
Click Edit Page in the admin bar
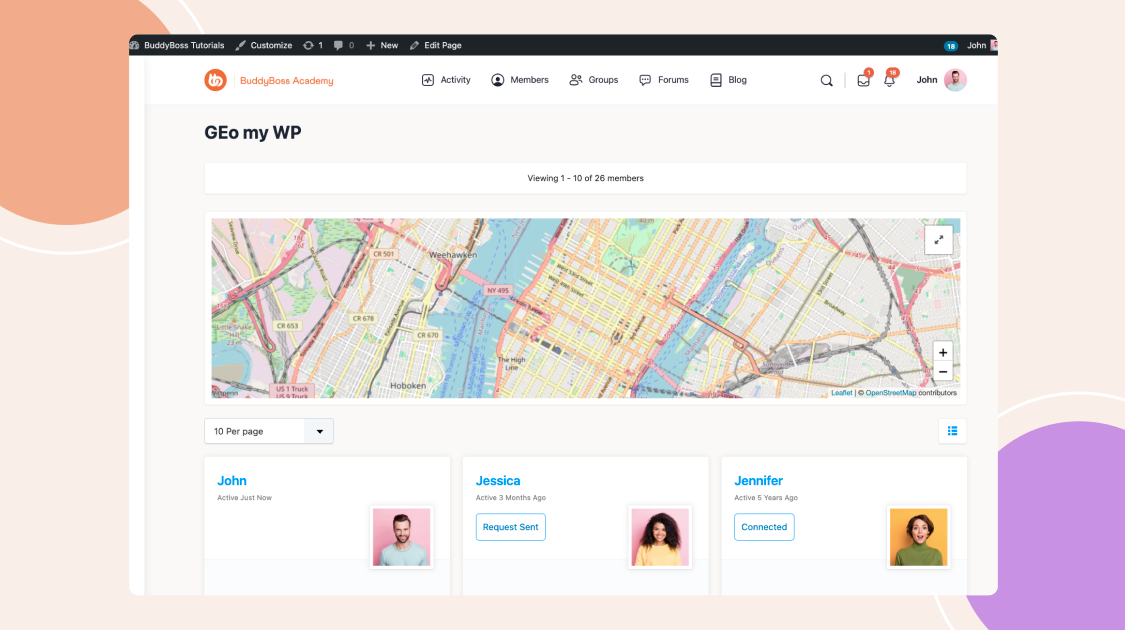click(x=436, y=45)
